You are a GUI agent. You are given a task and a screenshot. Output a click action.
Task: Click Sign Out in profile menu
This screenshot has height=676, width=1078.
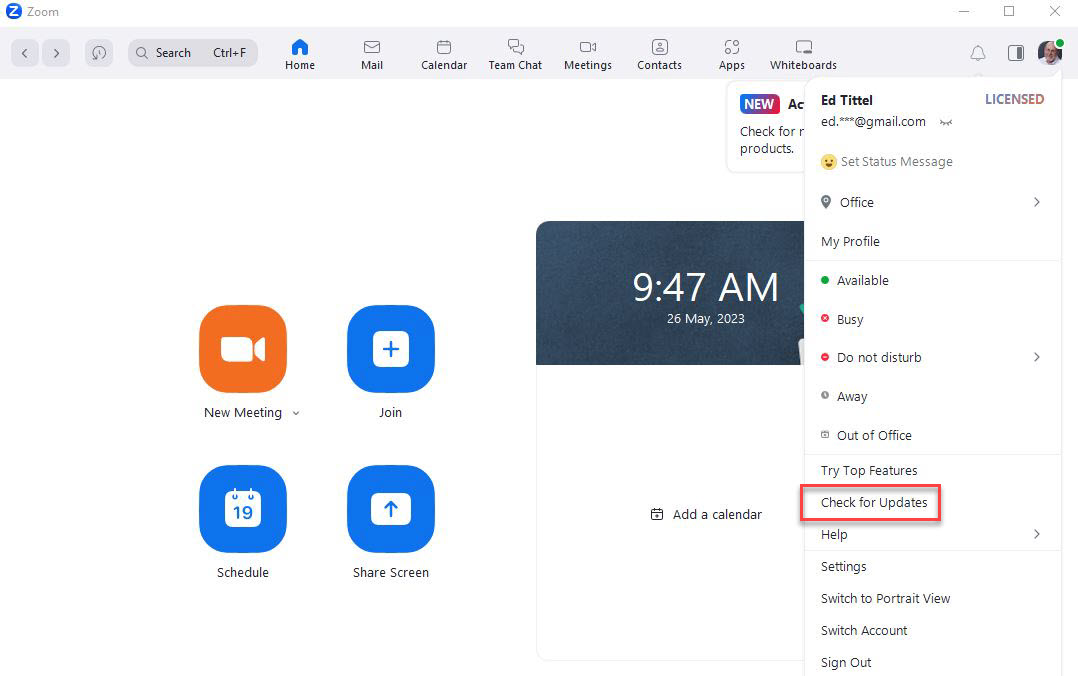(846, 662)
